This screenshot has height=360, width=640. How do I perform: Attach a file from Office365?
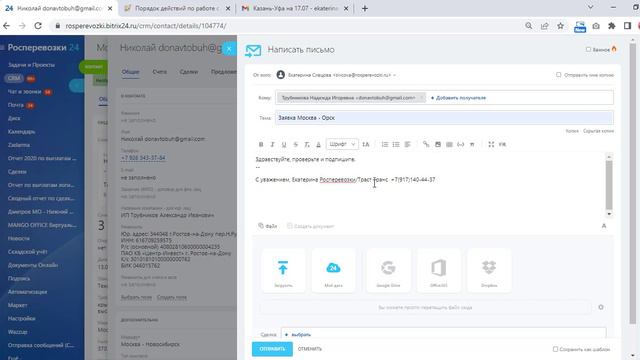(439, 270)
